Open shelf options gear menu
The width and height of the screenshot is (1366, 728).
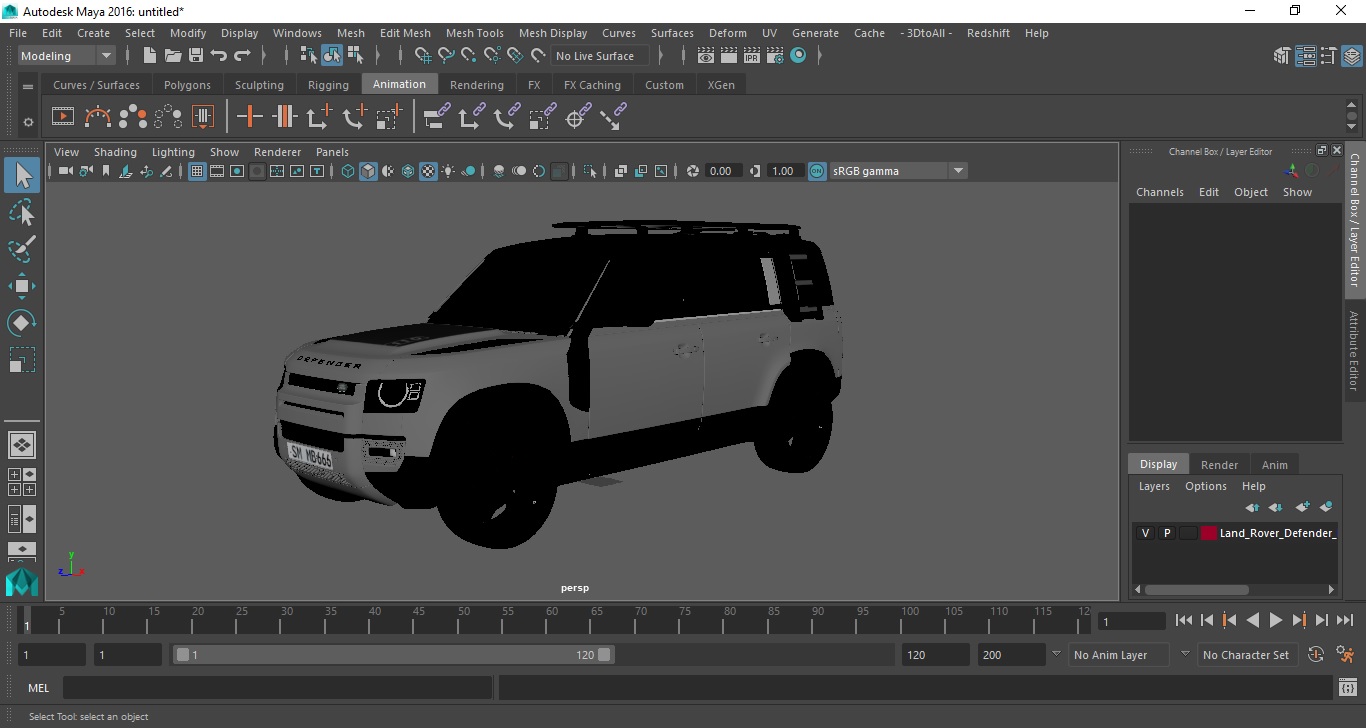pyautogui.click(x=28, y=122)
